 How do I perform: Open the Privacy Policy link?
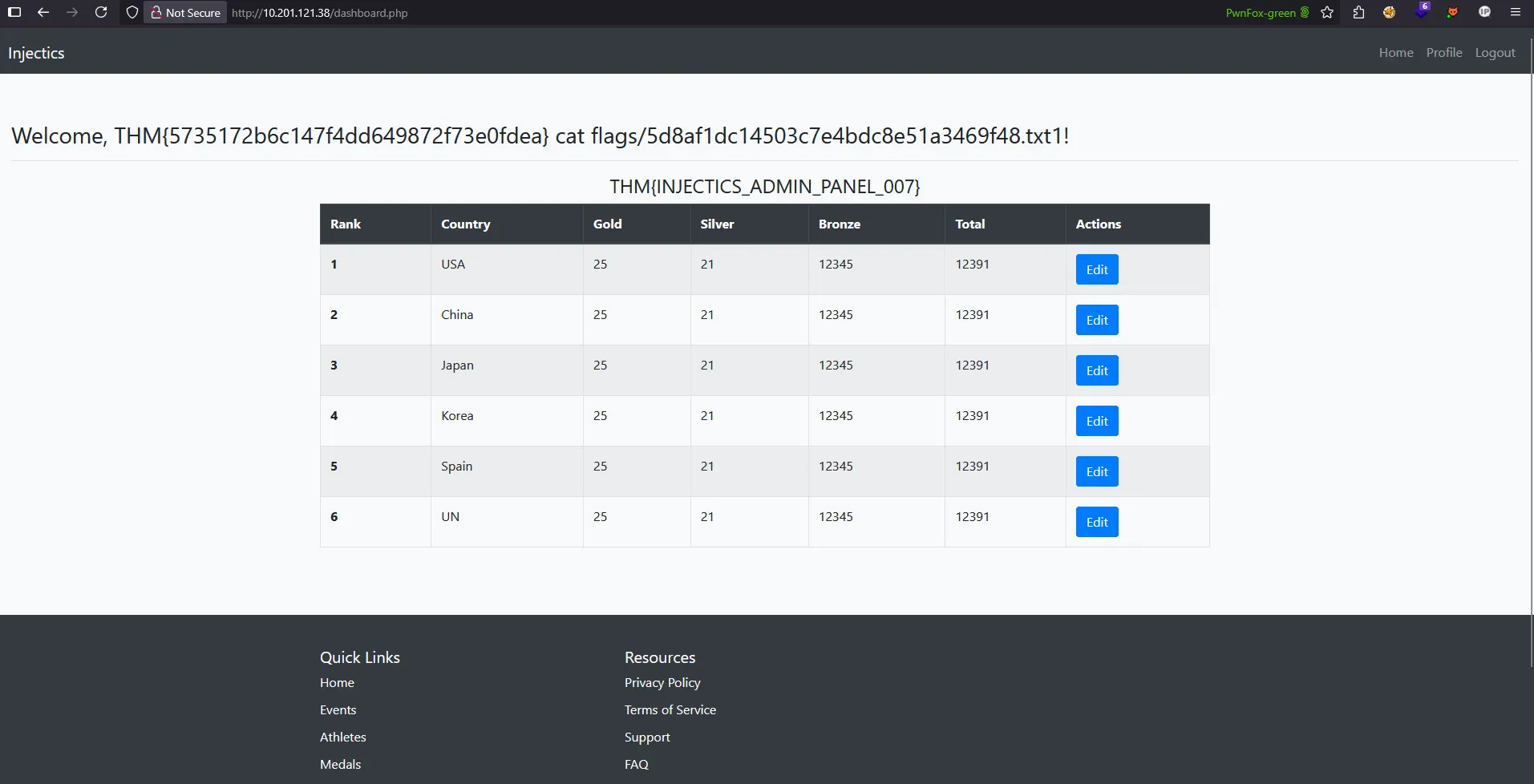(662, 683)
